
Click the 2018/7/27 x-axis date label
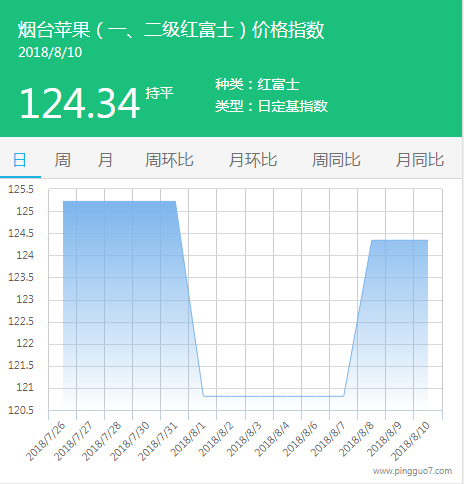[x=73, y=441]
